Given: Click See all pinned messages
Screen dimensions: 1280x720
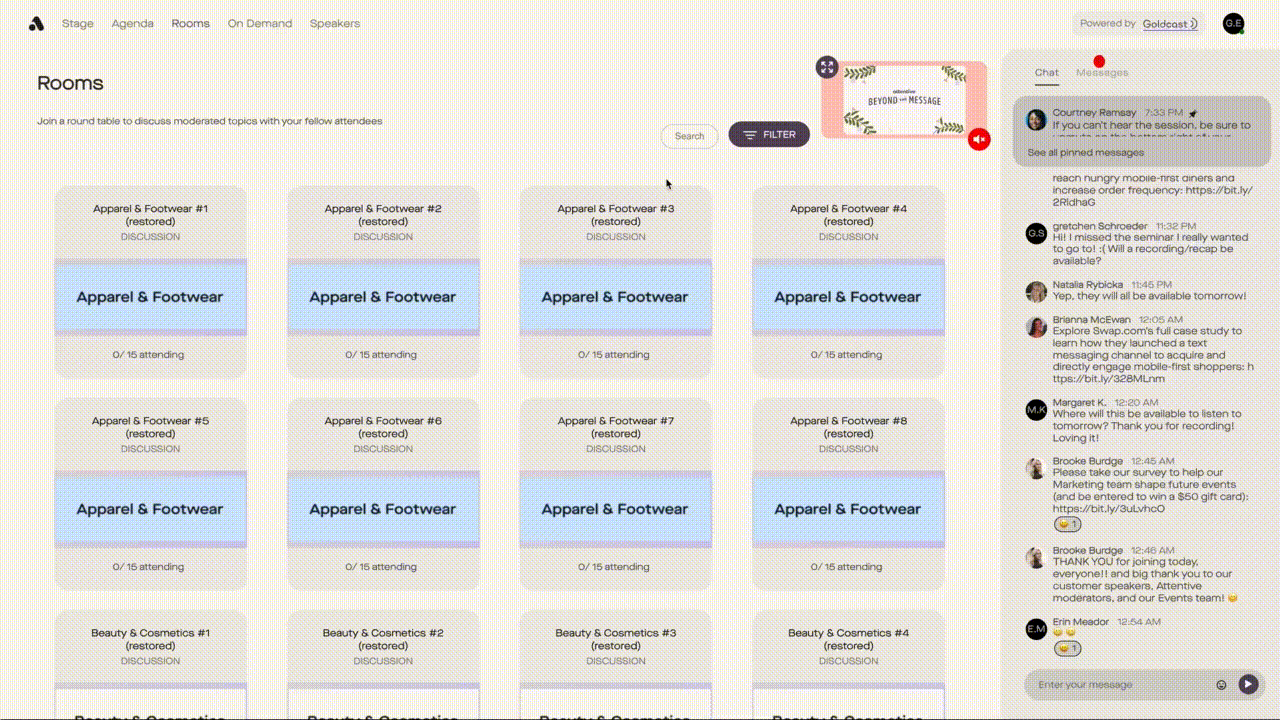Looking at the screenshot, I should [x=1086, y=153].
